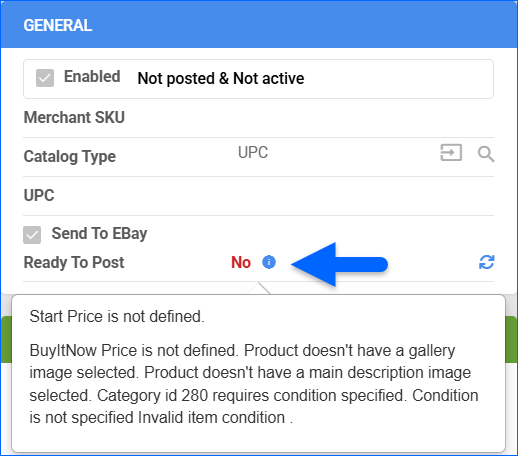Click the Enabled label text
Image resolution: width=518 pixels, height=456 pixels.
pos(92,77)
